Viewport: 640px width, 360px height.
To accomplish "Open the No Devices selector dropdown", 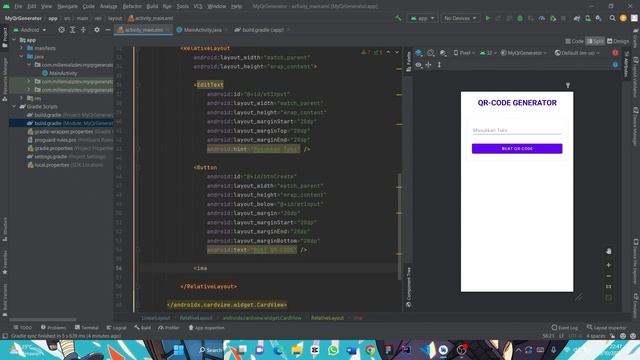I will coord(460,18).
